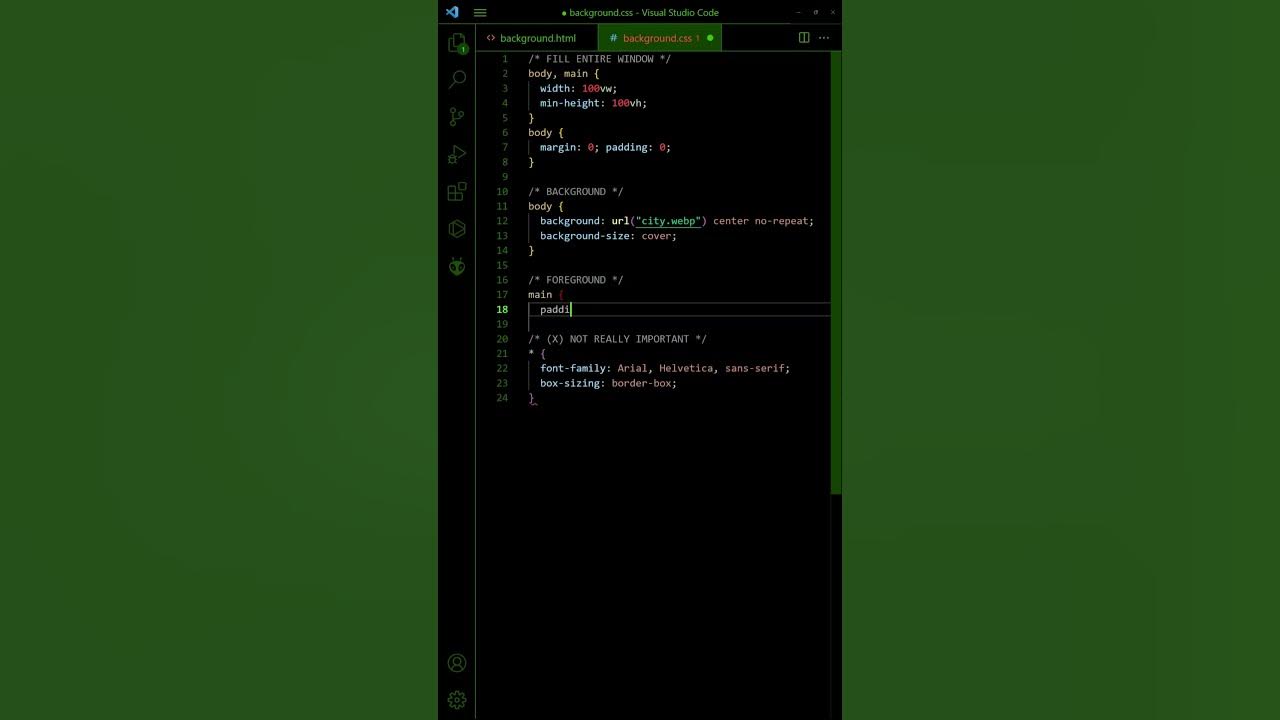The height and width of the screenshot is (720, 1280).
Task: Follow the "city.webp" url link
Action: 670,221
